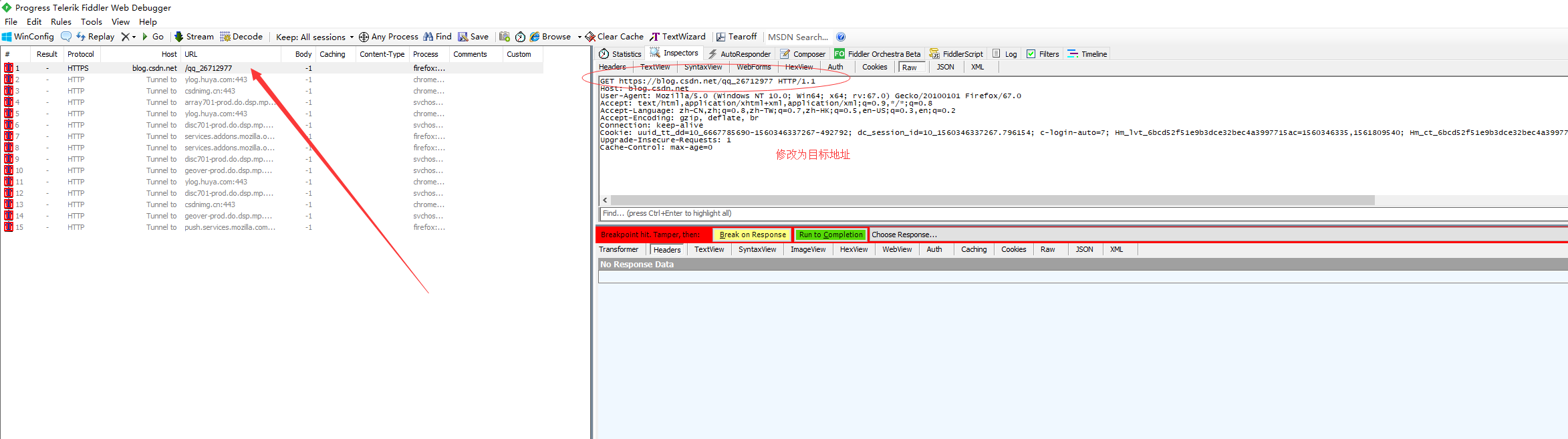The image size is (1568, 439).
Task: Open the View menu
Action: point(120,21)
